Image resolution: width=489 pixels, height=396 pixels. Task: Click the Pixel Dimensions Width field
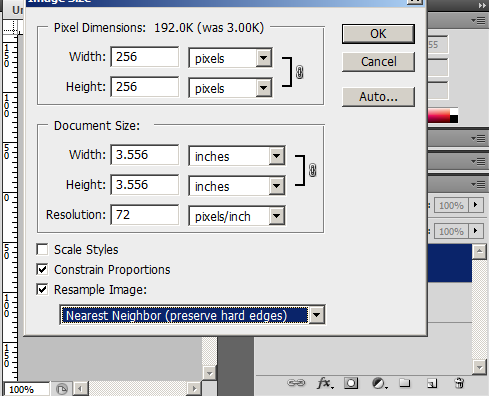(145, 57)
